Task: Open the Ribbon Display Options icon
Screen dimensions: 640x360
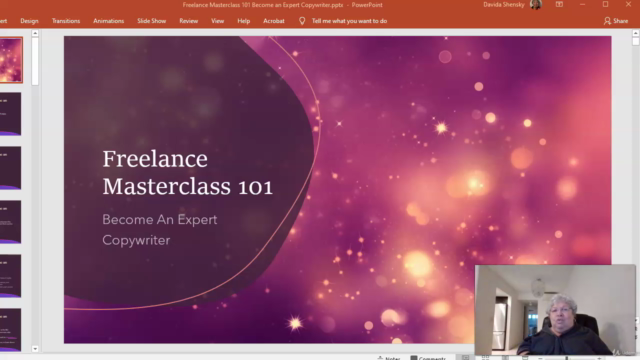Action: tap(559, 4)
